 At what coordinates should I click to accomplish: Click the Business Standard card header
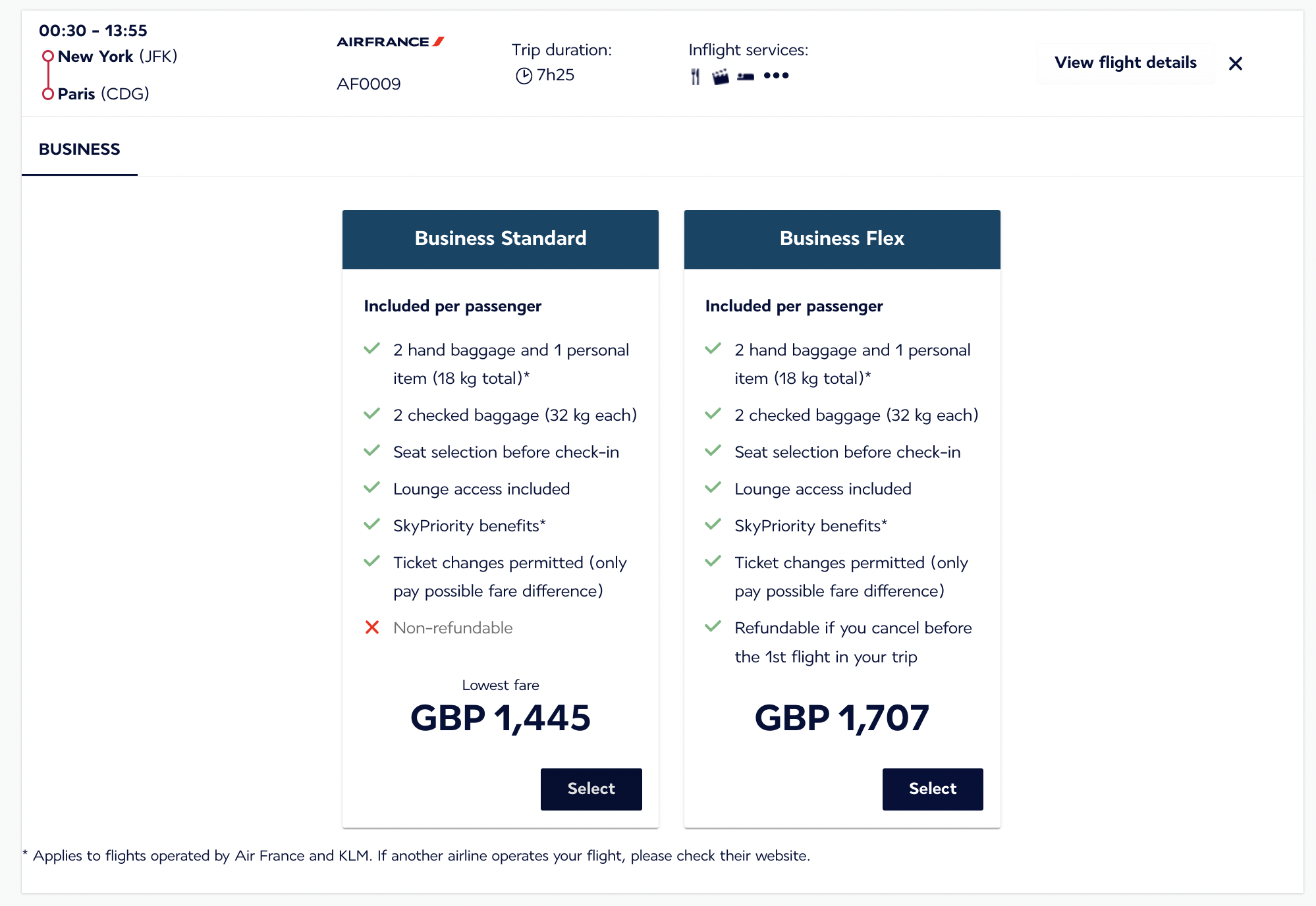[x=500, y=239]
